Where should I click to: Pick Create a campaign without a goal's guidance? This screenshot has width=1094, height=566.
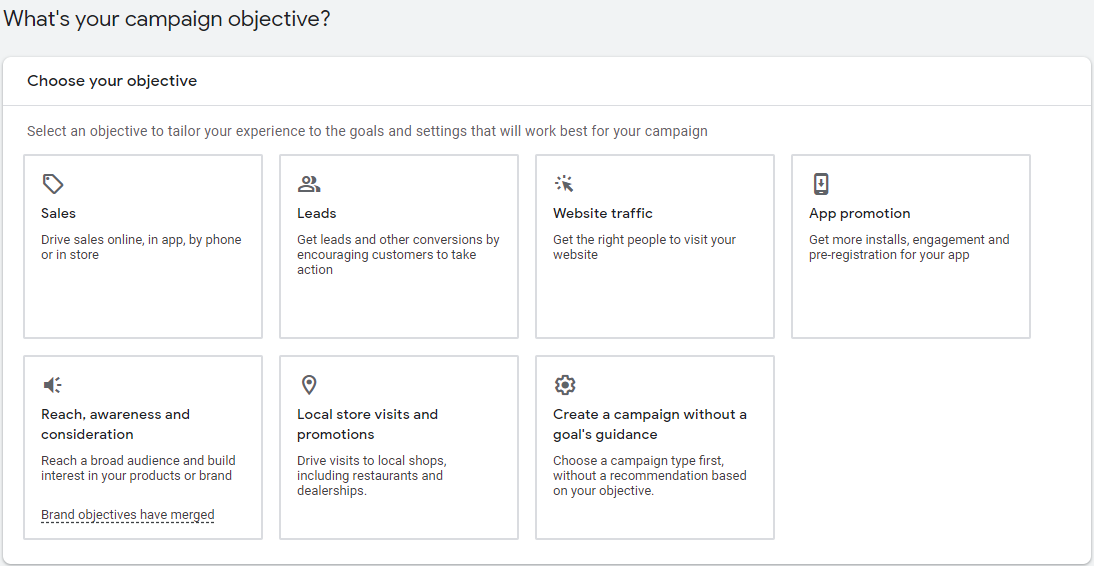tap(649, 424)
